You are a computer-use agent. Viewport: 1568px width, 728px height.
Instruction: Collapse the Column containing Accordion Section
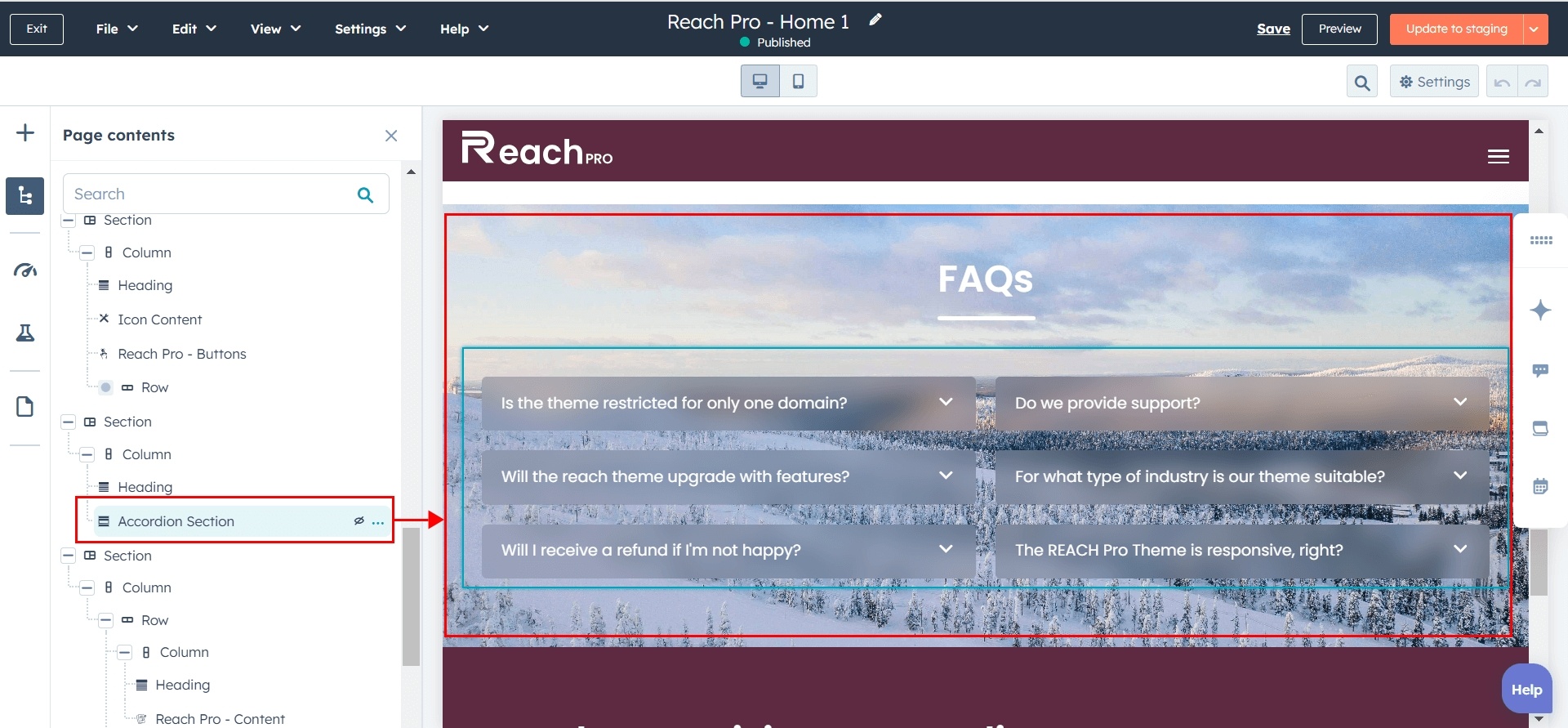pos(87,455)
